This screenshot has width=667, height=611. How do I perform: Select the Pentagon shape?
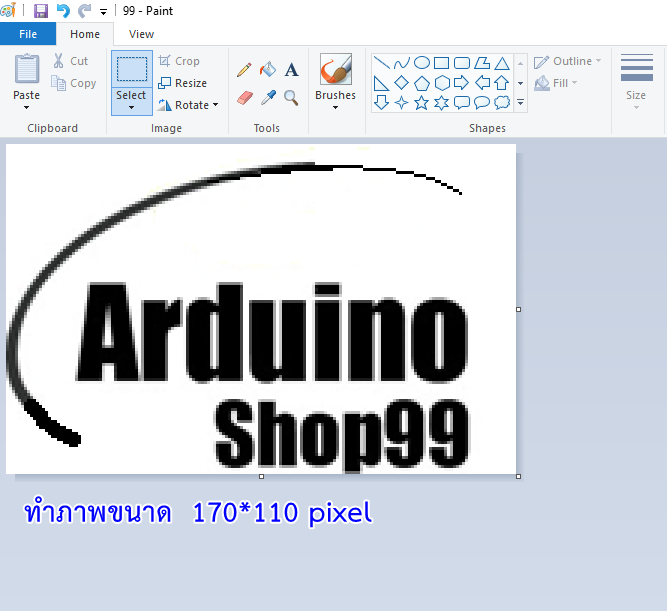422,83
